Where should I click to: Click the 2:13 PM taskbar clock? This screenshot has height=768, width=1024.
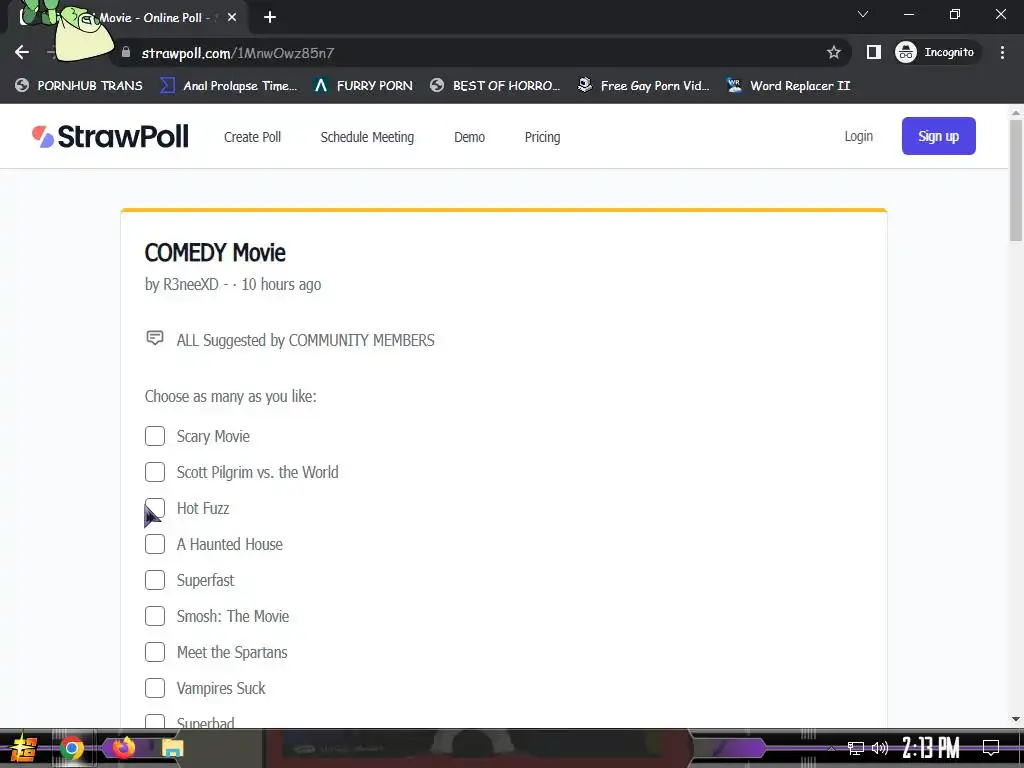tap(931, 748)
